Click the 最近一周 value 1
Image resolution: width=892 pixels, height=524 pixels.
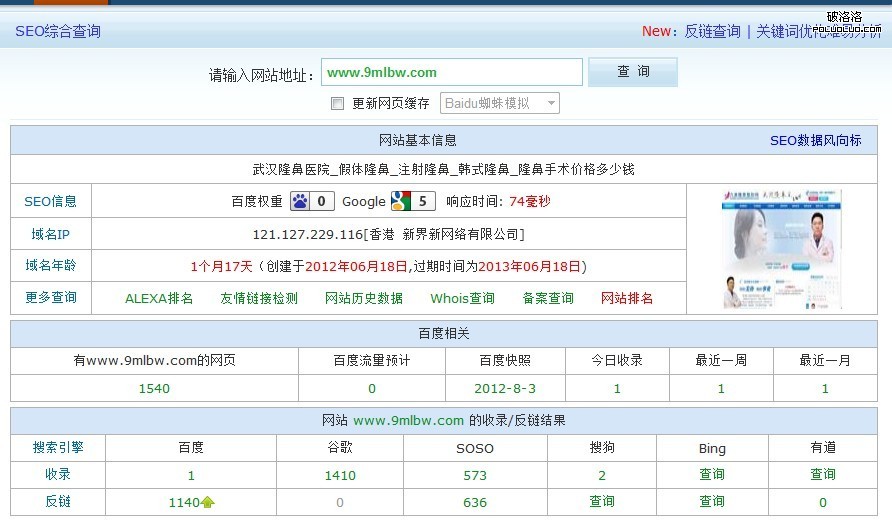pos(721,389)
